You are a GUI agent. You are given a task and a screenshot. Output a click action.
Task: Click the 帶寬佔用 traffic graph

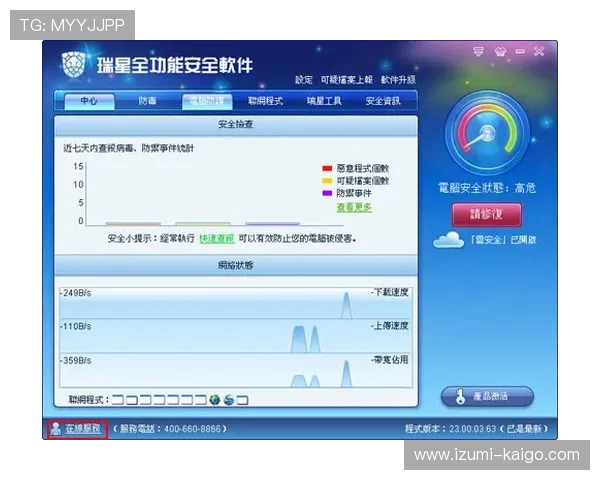click(236, 371)
